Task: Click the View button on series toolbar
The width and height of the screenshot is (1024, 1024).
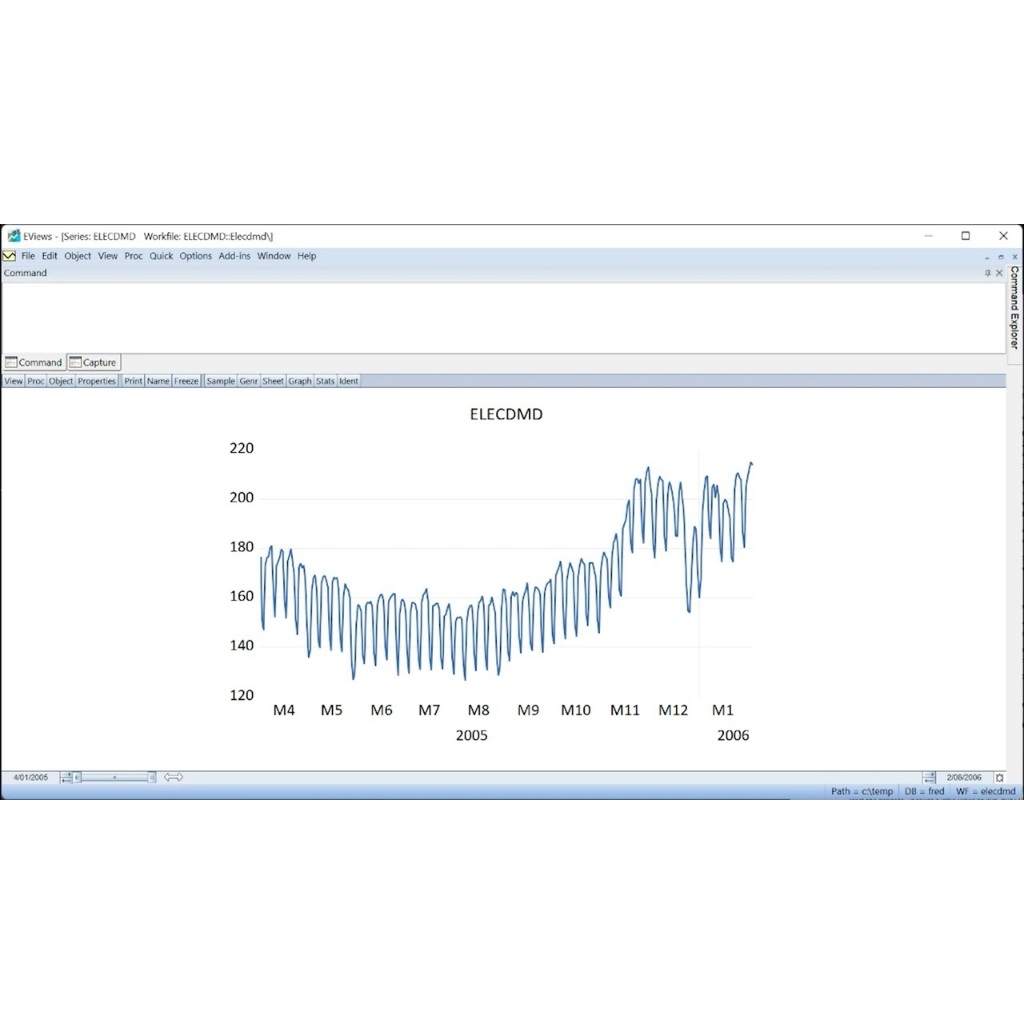Action: coord(13,381)
